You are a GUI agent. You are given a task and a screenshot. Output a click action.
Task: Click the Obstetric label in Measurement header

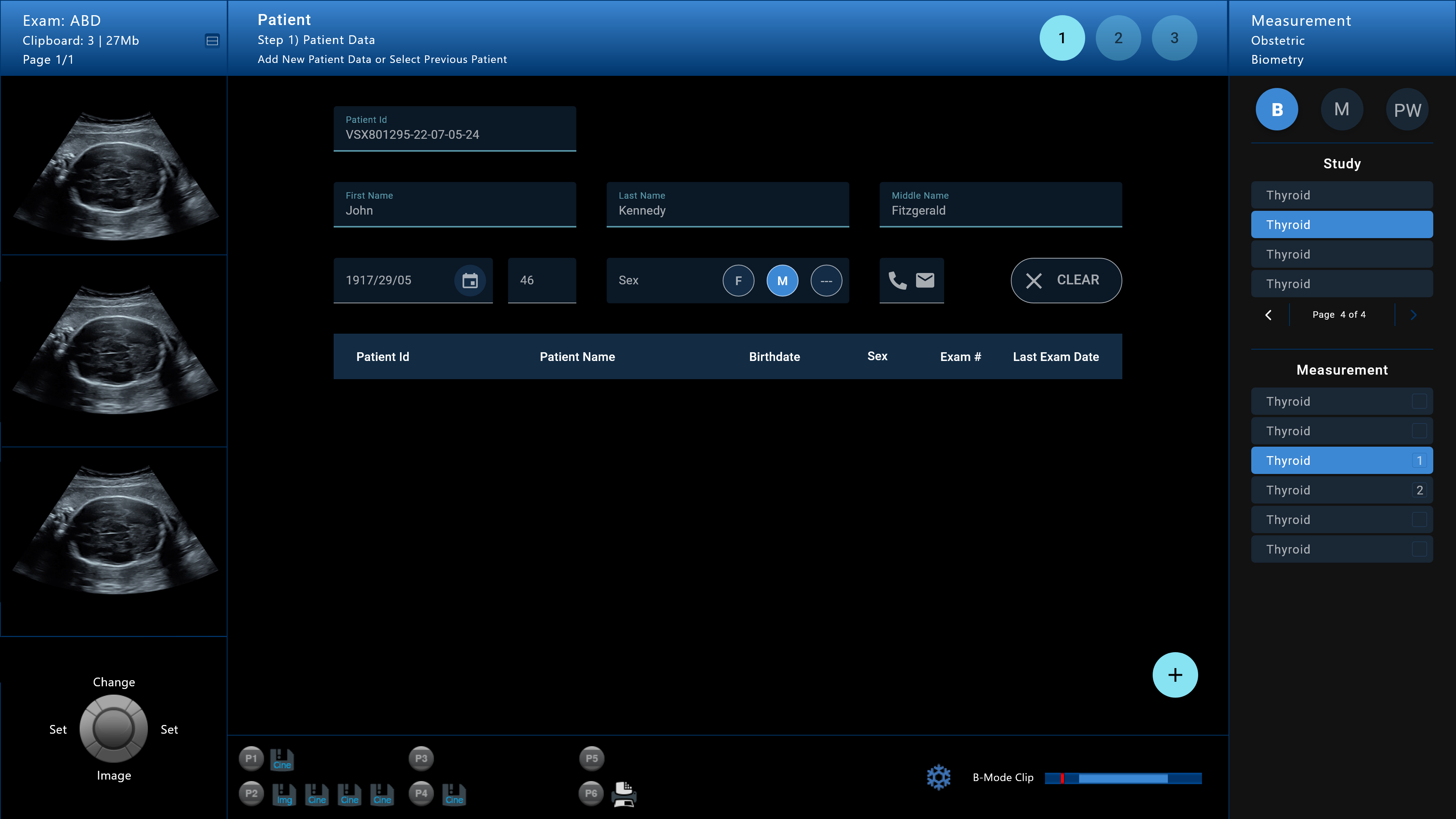point(1277,41)
